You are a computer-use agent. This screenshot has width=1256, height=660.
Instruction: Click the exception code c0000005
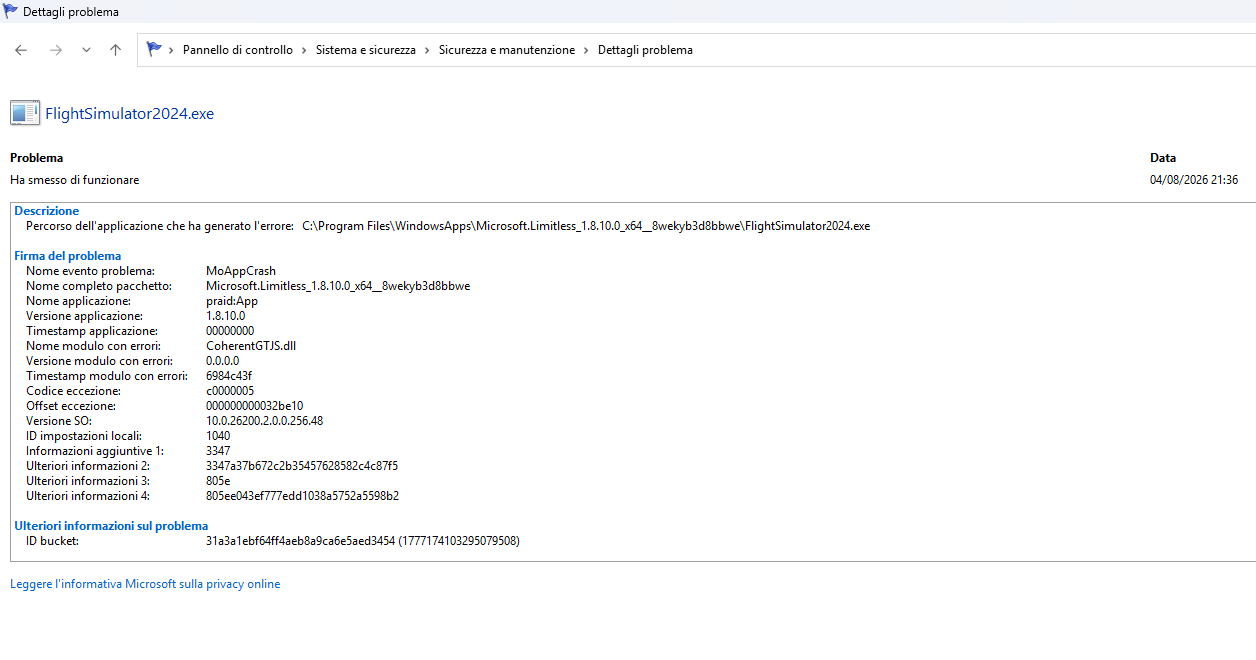[x=229, y=391]
